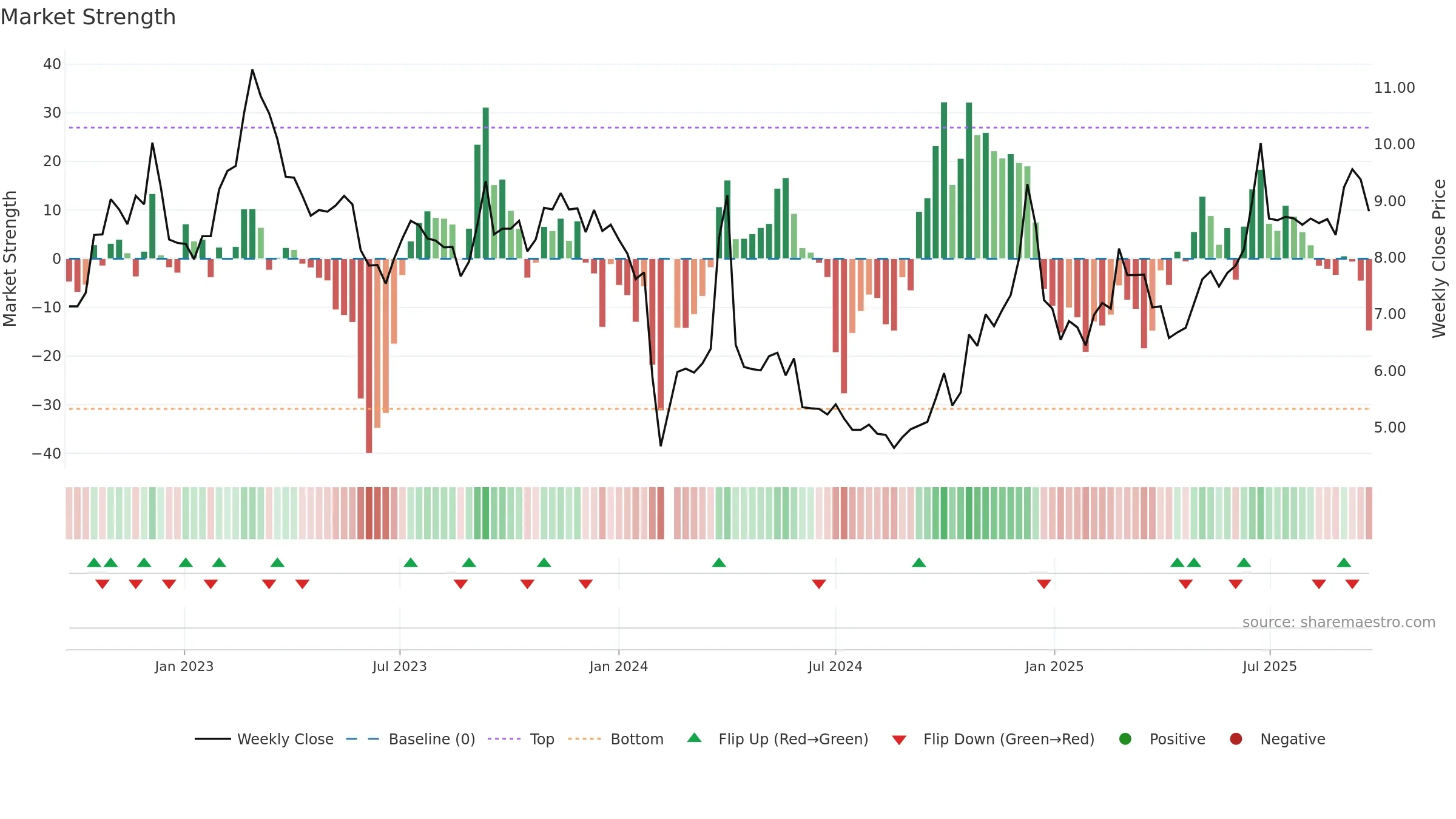Click the Jan 2023 axis label
Viewport: 1456px width, 819px height.
click(184, 666)
